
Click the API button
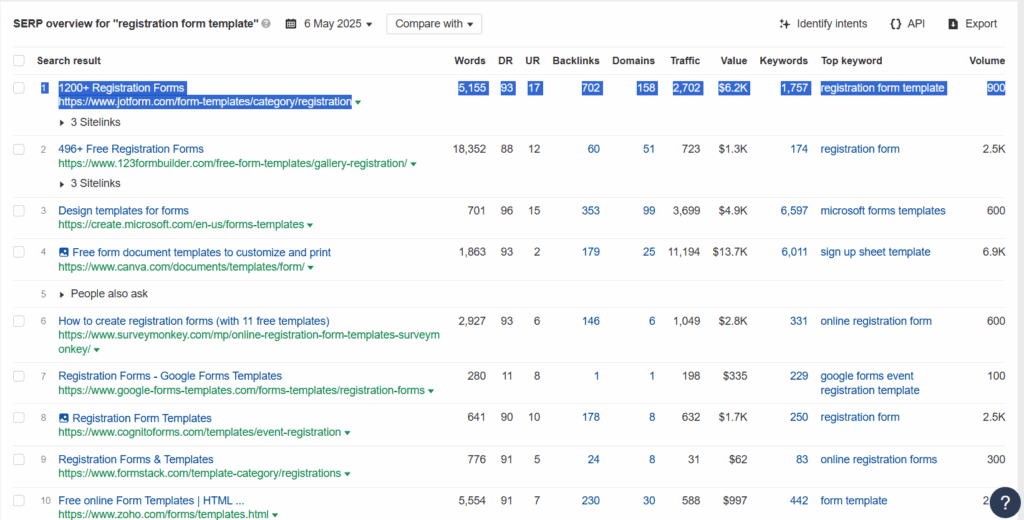point(907,24)
